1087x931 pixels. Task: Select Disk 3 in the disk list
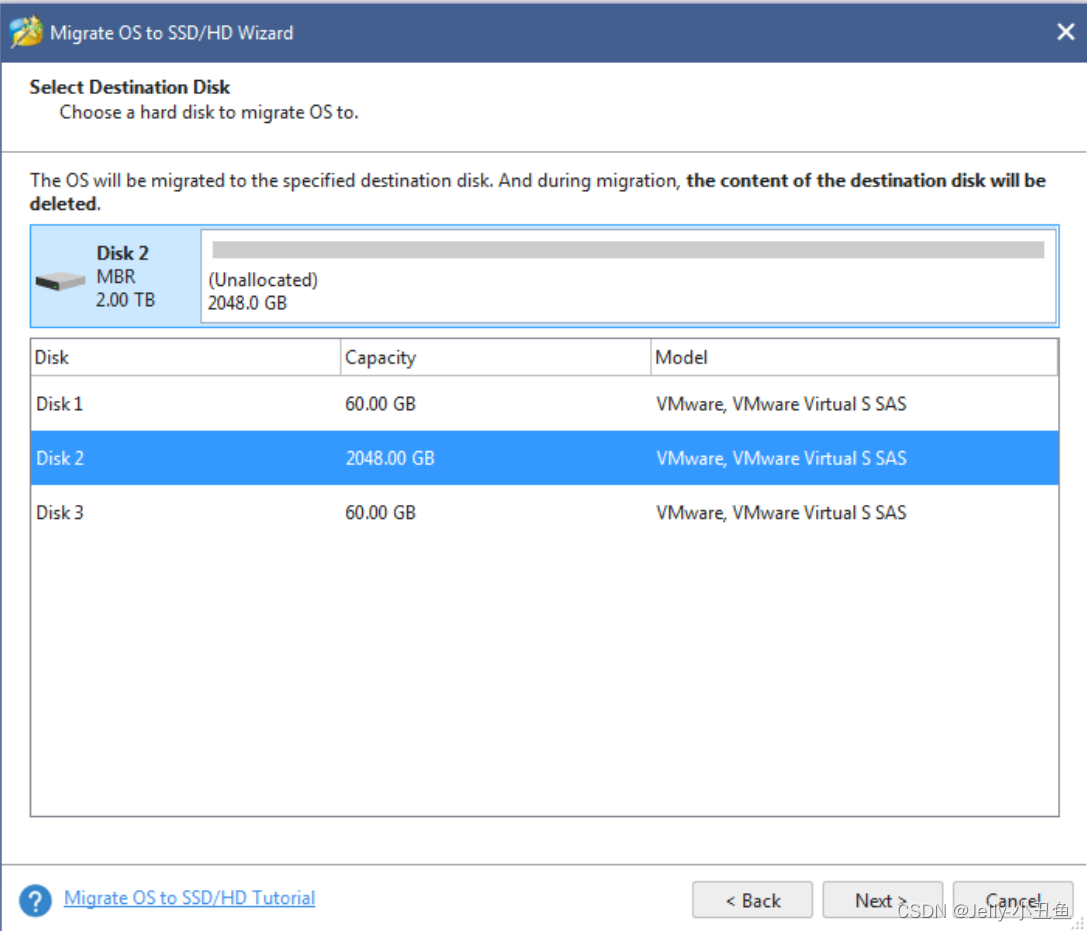[300, 512]
